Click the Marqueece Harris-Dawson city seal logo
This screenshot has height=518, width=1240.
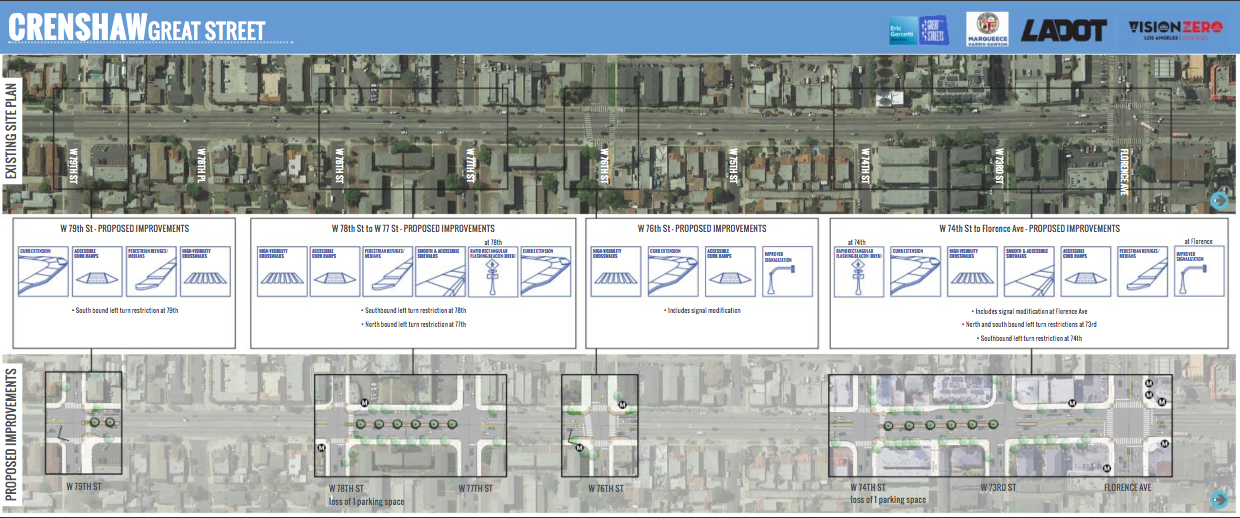point(986,29)
